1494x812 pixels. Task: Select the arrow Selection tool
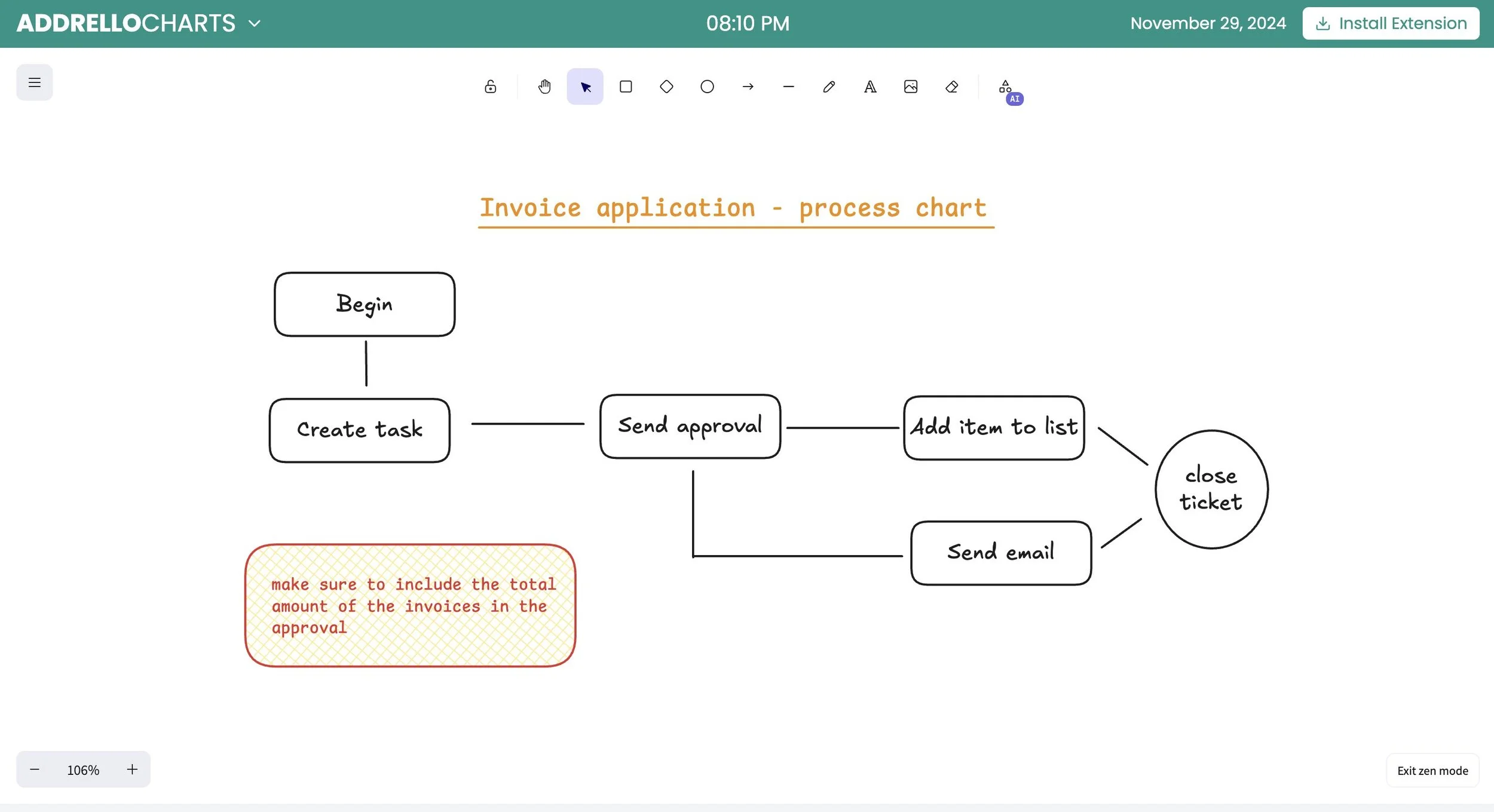pos(585,87)
